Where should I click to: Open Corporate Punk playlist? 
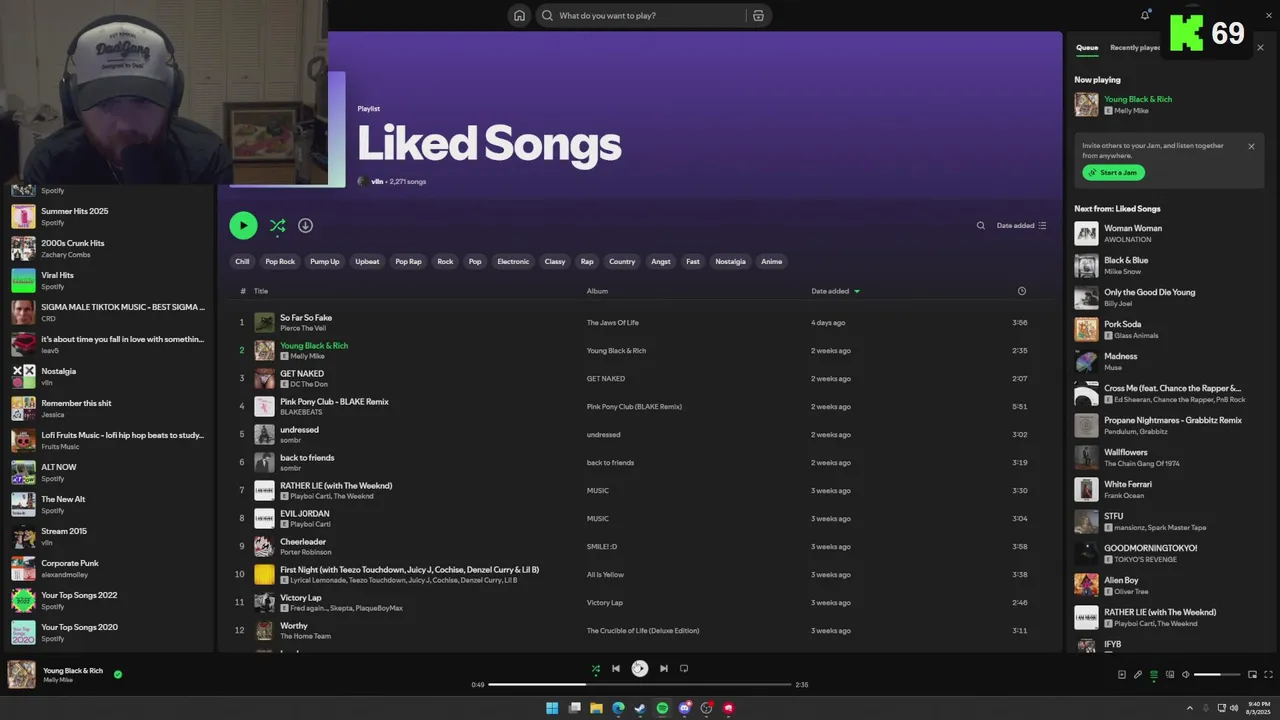pyautogui.click(x=108, y=568)
